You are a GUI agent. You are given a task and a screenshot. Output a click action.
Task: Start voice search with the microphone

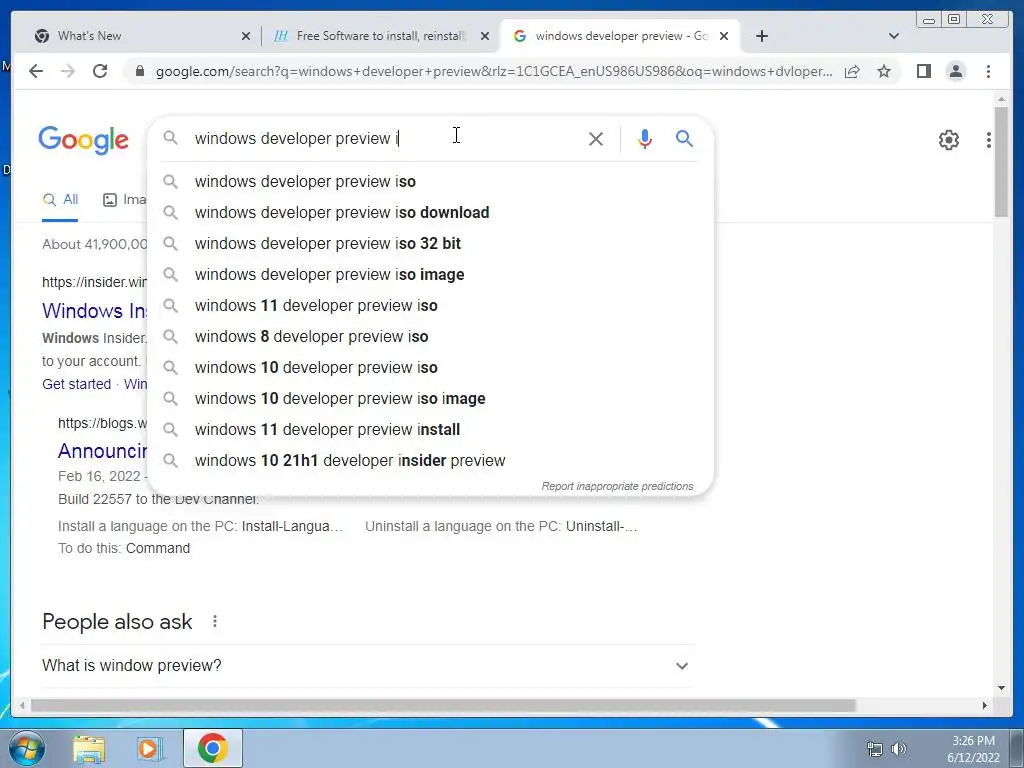(645, 138)
